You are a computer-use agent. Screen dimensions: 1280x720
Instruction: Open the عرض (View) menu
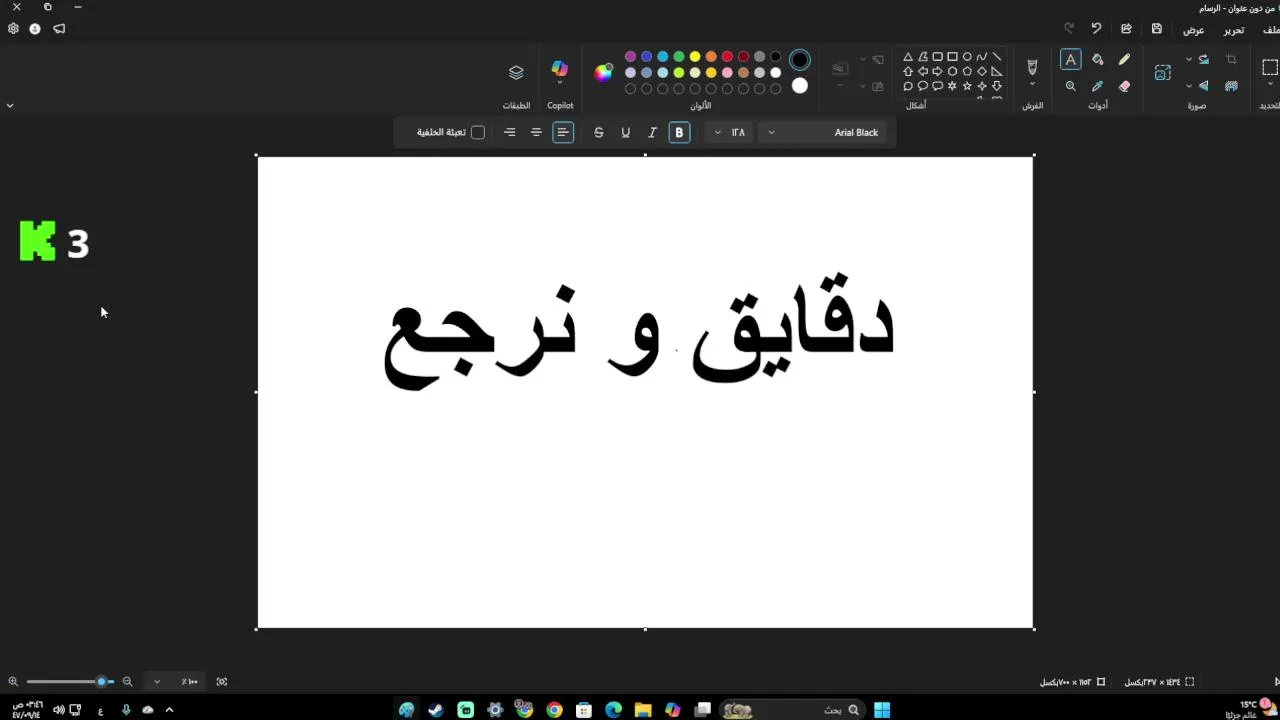click(x=1194, y=30)
